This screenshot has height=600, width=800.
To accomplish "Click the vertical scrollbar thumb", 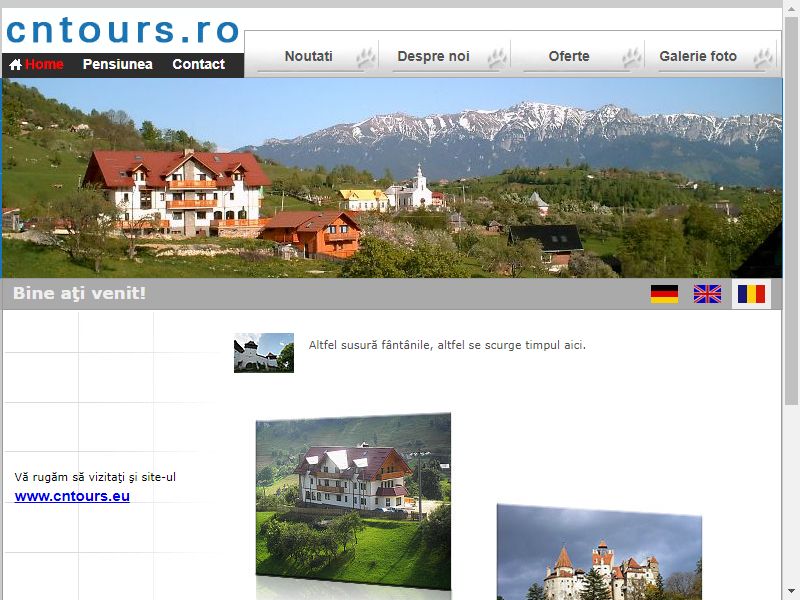I will coord(791,210).
